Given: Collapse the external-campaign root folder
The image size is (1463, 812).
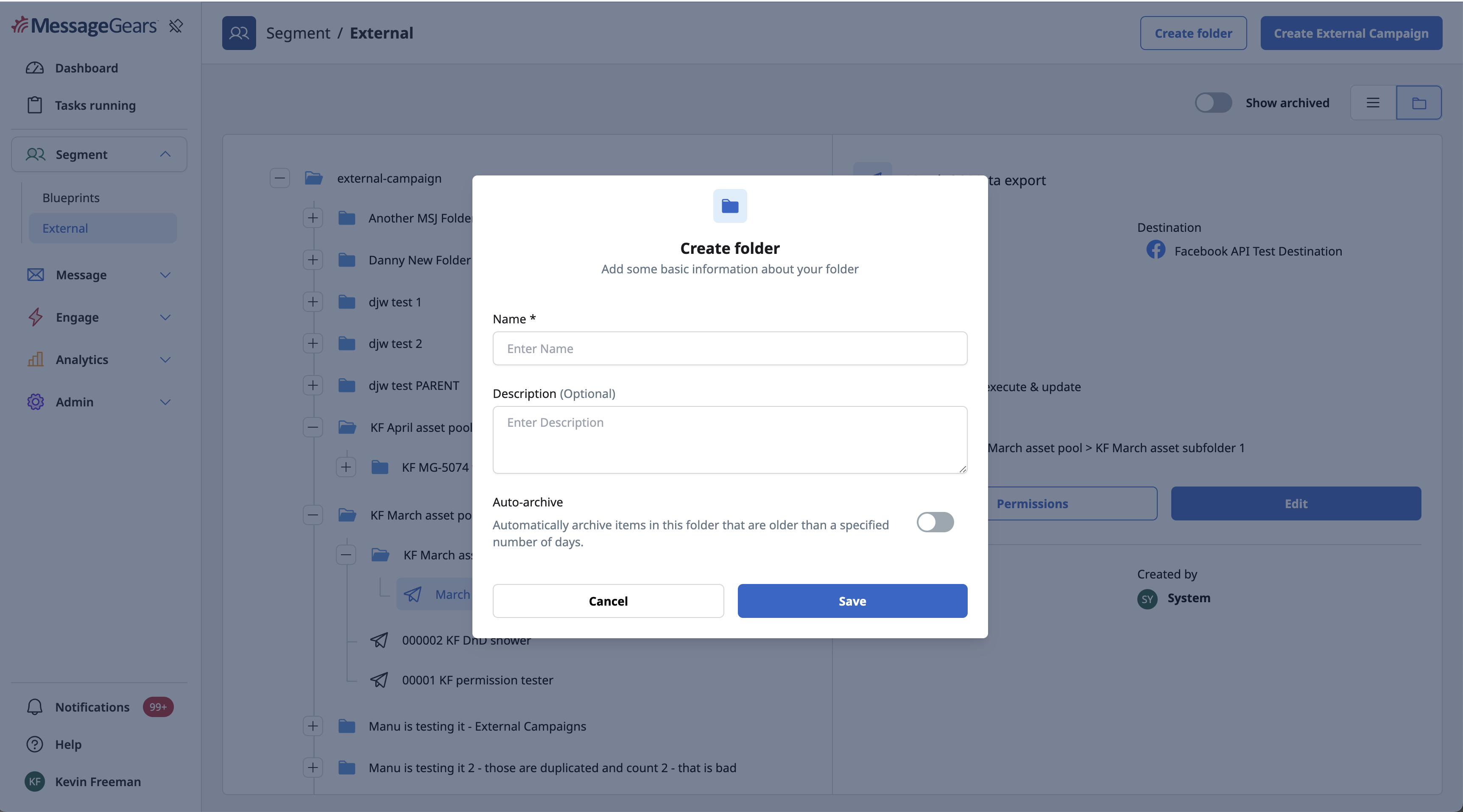Looking at the screenshot, I should point(279,178).
